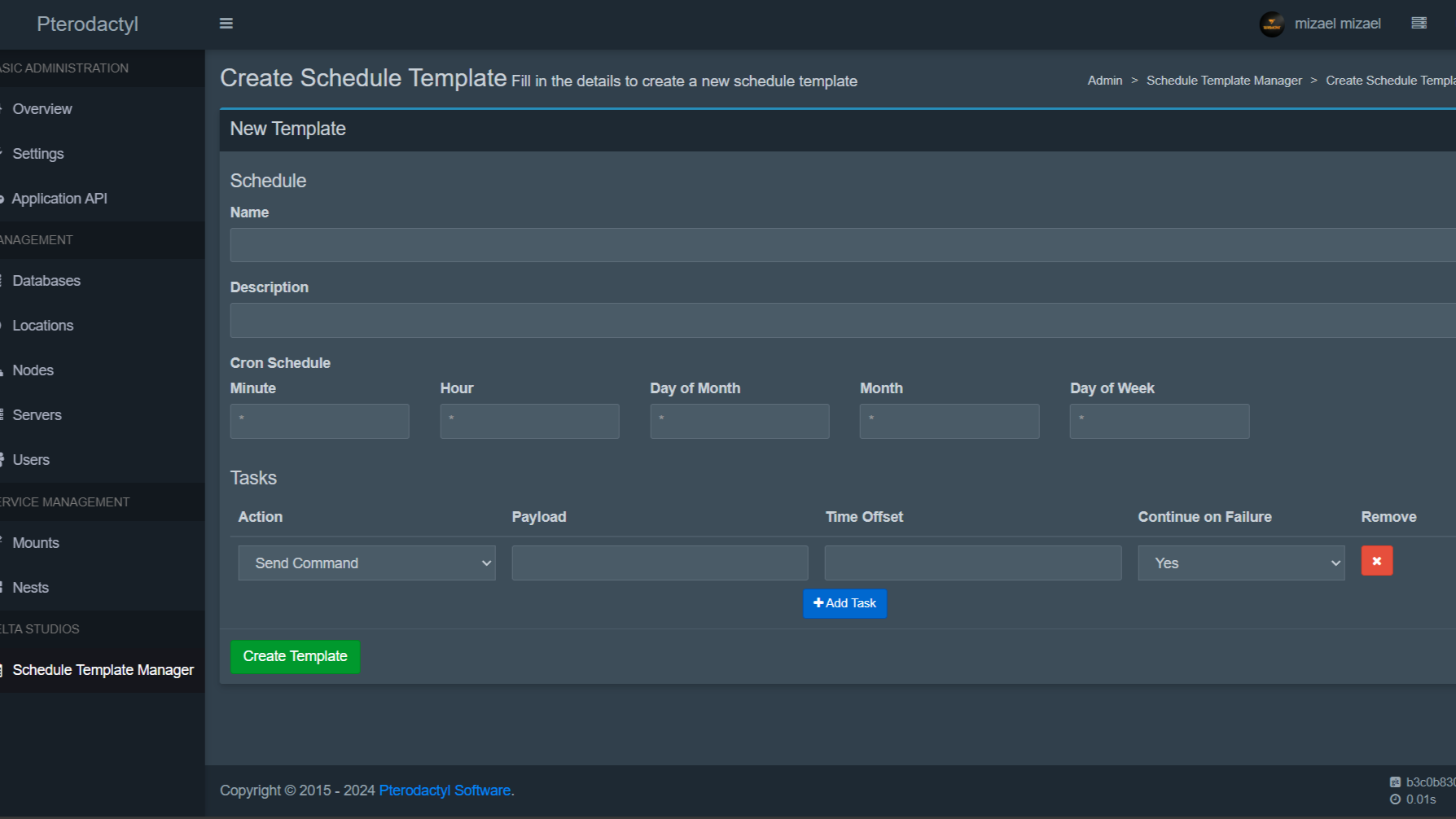Change Continue on Failure to No

tap(1240, 563)
